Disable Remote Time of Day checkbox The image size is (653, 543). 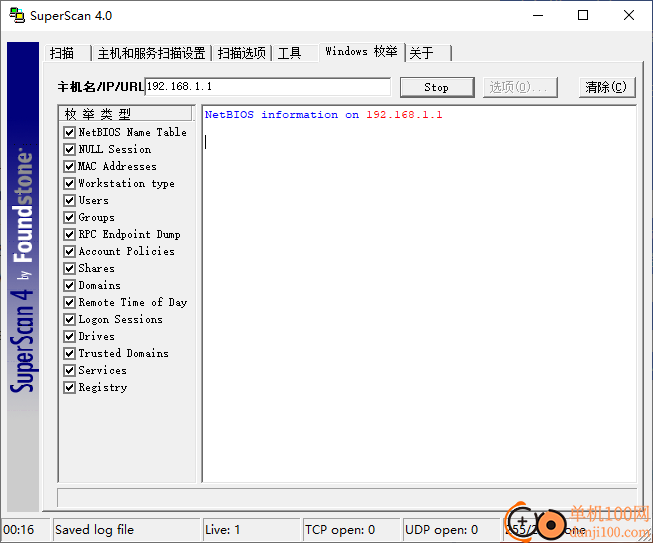point(70,302)
